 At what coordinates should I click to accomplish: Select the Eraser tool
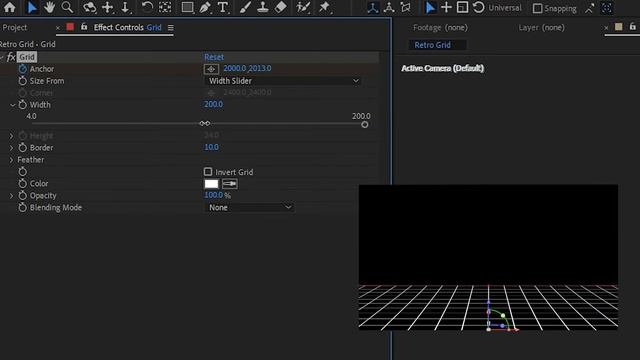[x=281, y=7]
